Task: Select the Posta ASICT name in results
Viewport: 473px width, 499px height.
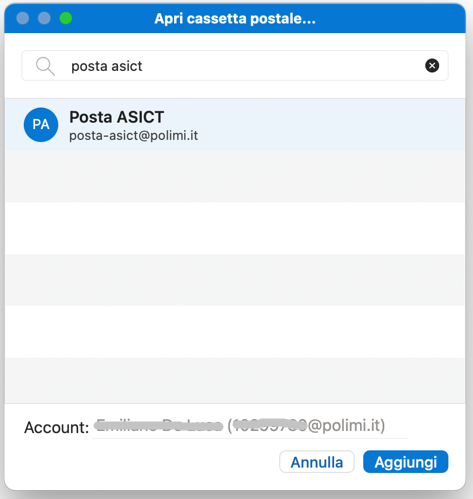Action: [x=117, y=117]
